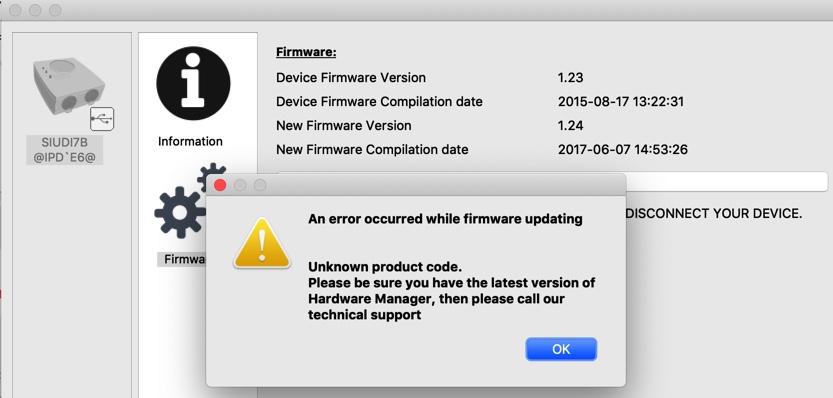This screenshot has height=398, width=833.
Task: Click the yellow warning triangle icon
Action: (x=262, y=243)
